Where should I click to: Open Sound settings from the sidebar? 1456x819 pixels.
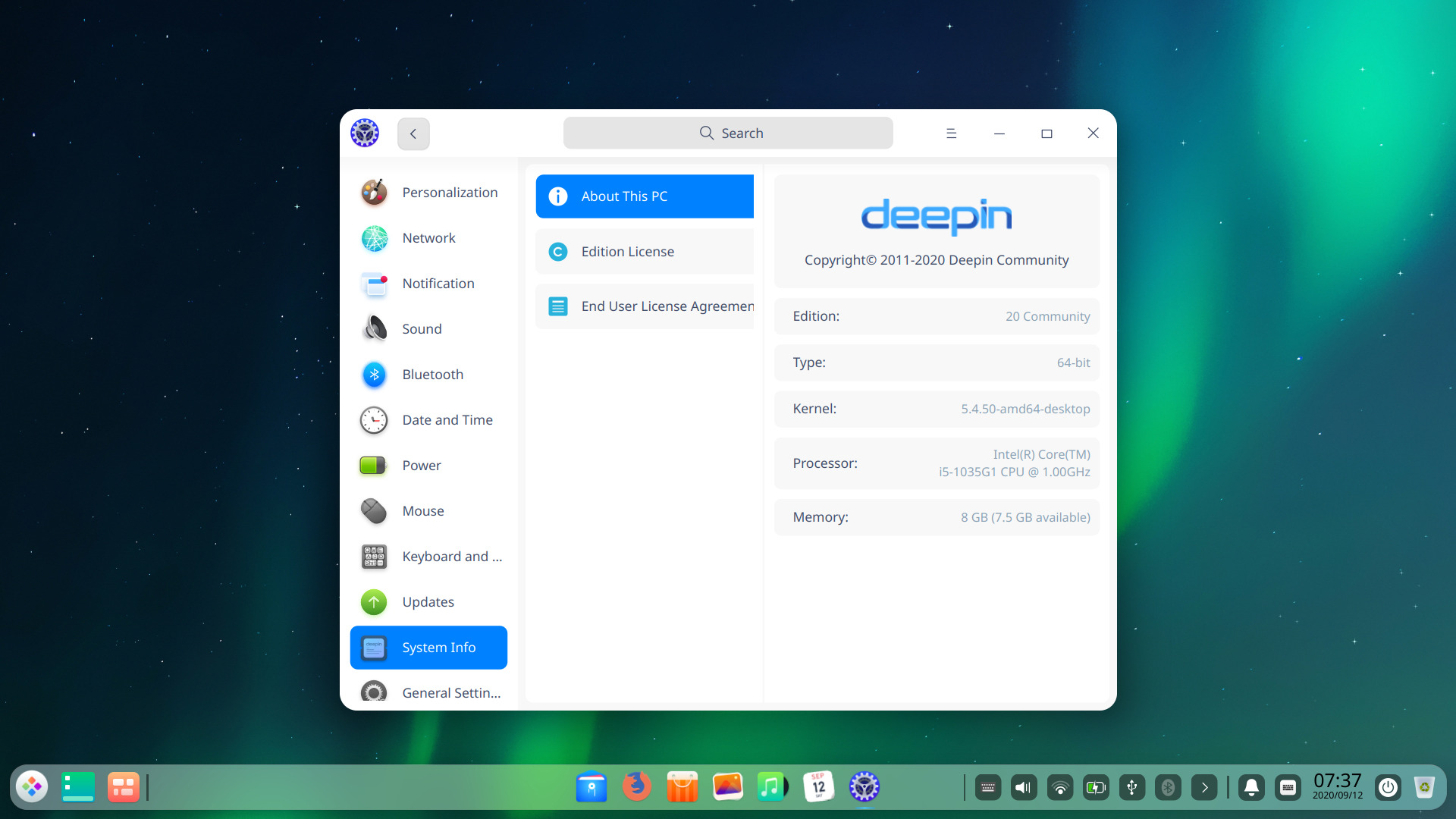[x=422, y=328]
